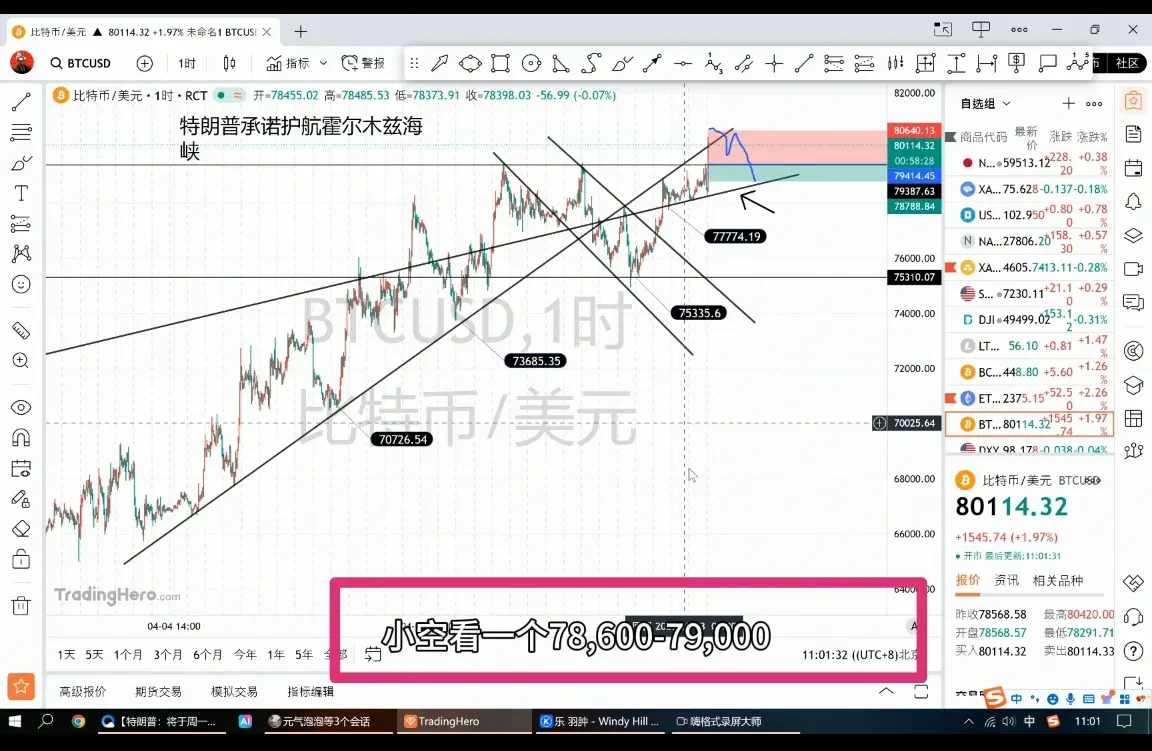Image resolution: width=1152 pixels, height=751 pixels.
Task: Open the emoji sticker tool
Action: [21, 284]
